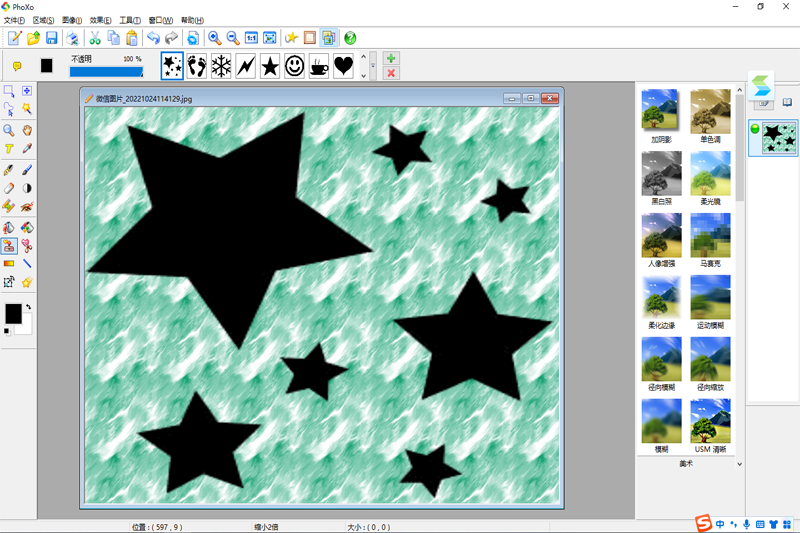
Task: Select the hand pan tool
Action: click(x=27, y=129)
